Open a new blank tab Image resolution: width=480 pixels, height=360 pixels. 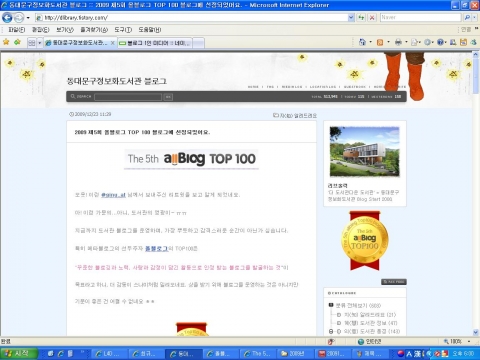click(x=198, y=43)
